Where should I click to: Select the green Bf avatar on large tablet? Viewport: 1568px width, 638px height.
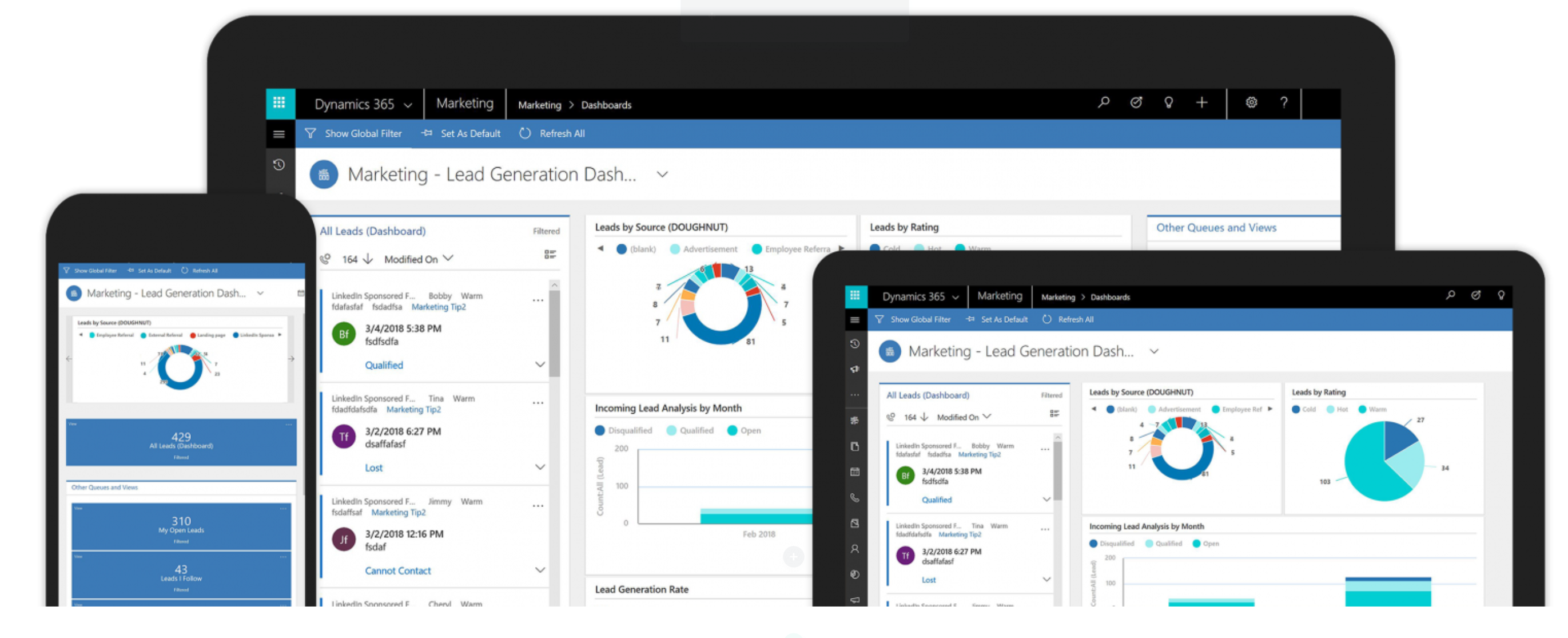click(x=344, y=334)
